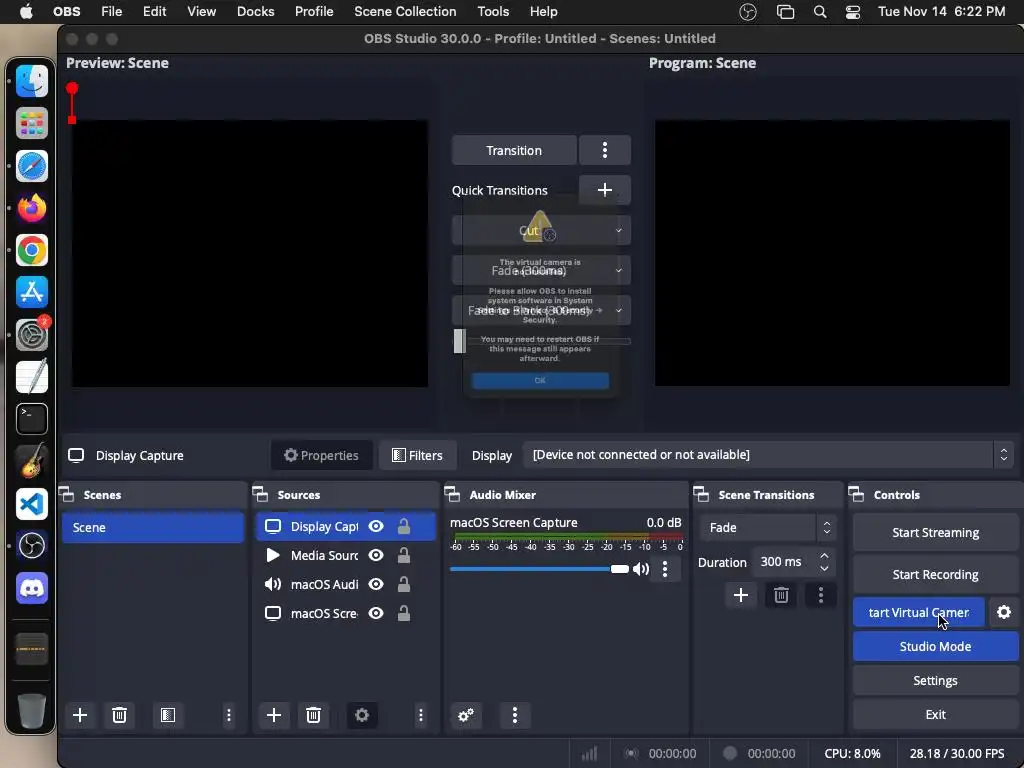Open Scenes panel three-dot menu
The width and height of the screenshot is (1024, 768).
click(x=229, y=715)
